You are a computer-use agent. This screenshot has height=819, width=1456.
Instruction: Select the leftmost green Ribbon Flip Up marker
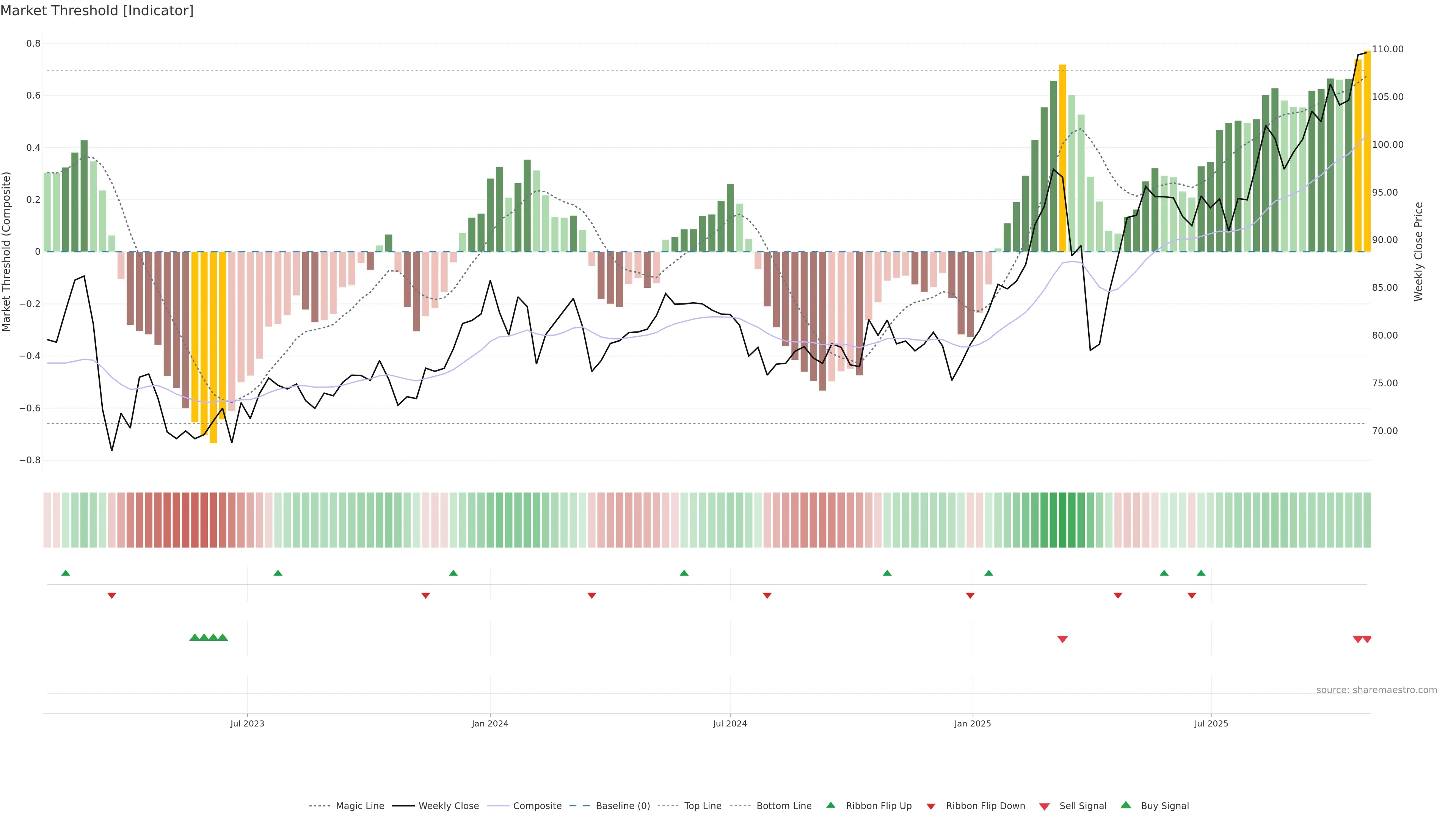coord(66,573)
